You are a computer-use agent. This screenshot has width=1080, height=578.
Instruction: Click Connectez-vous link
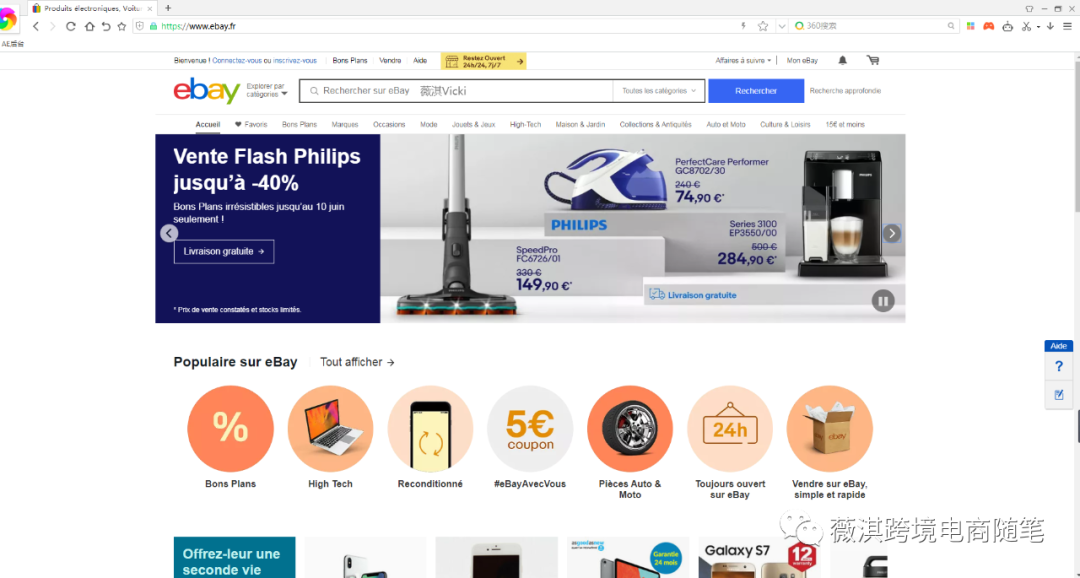tap(237, 61)
